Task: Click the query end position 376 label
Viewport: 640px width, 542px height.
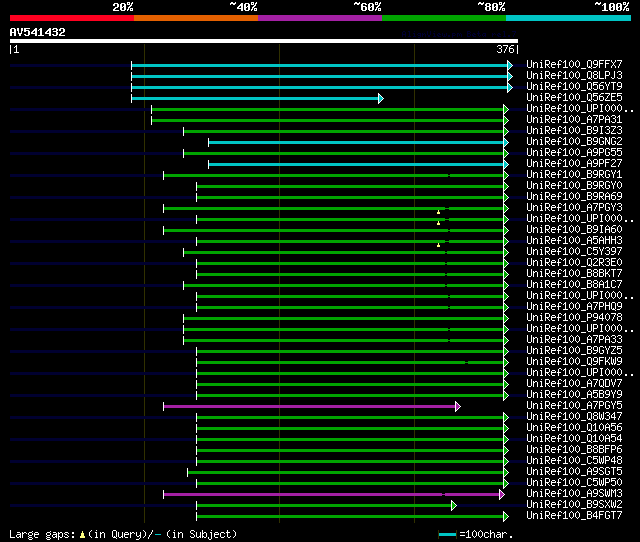Action: pos(505,49)
